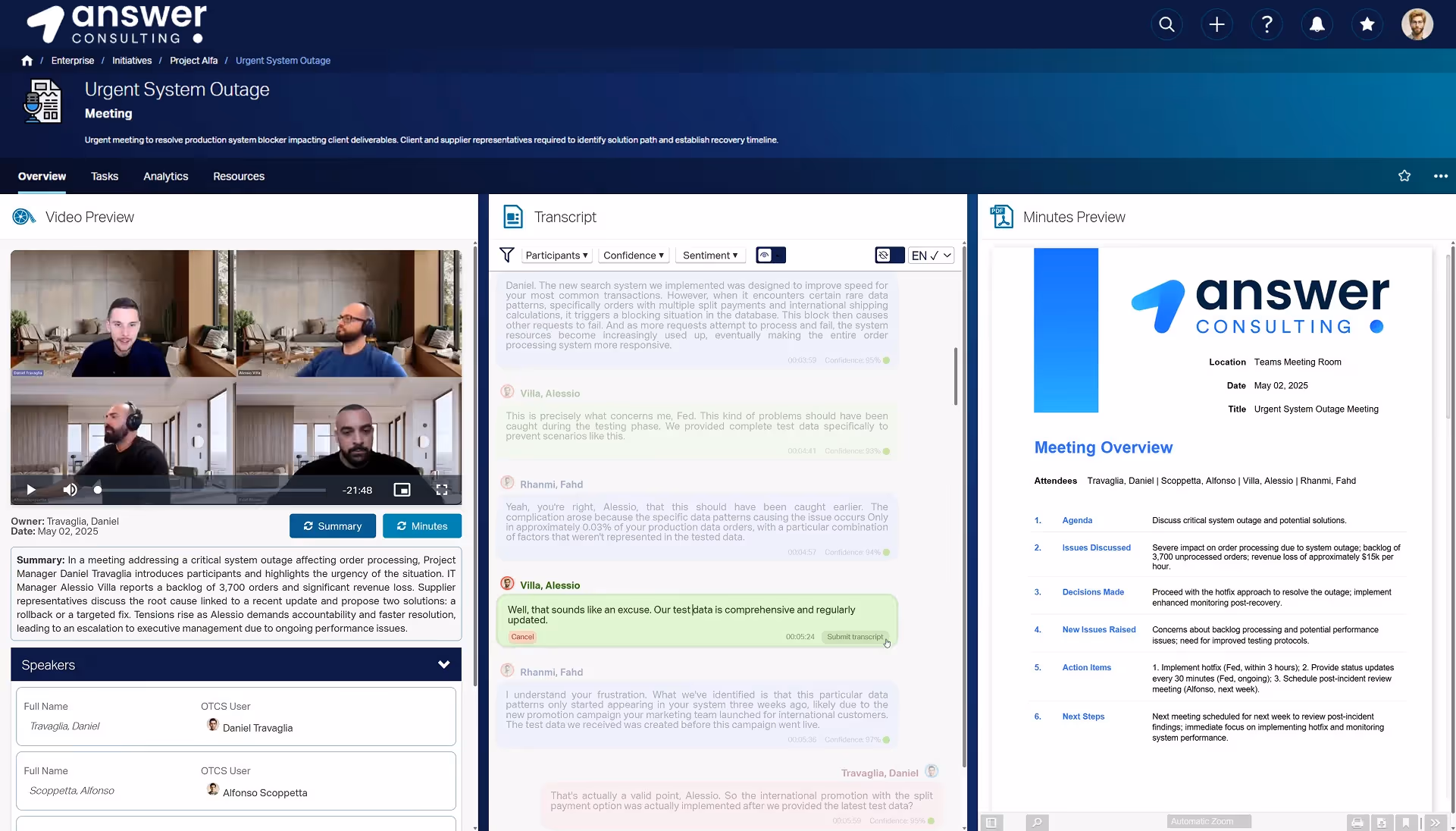The width and height of the screenshot is (1456, 831).
Task: Toggle the eye visibility switch in transcript
Action: click(770, 256)
